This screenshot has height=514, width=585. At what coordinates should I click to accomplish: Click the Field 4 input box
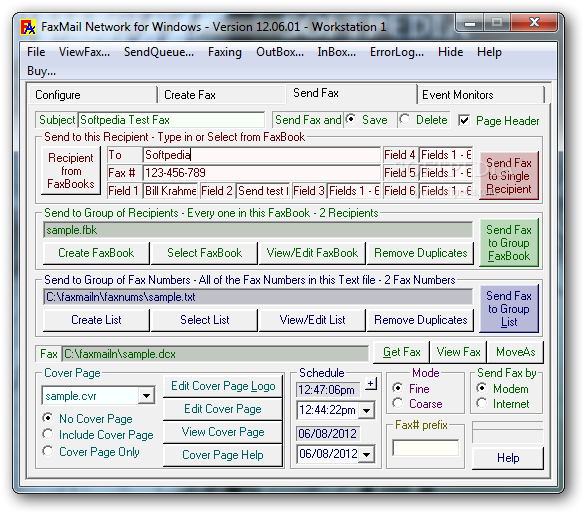tap(446, 155)
